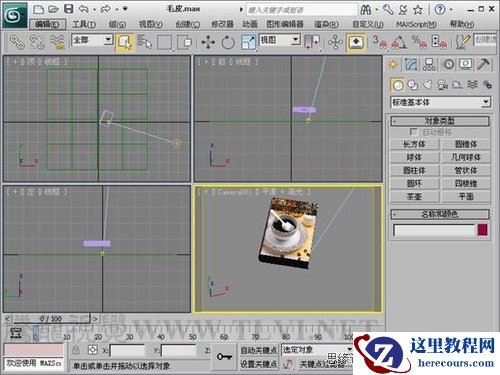The image size is (500, 375).
Task: Open the Modify panel tab
Action: pos(411,64)
